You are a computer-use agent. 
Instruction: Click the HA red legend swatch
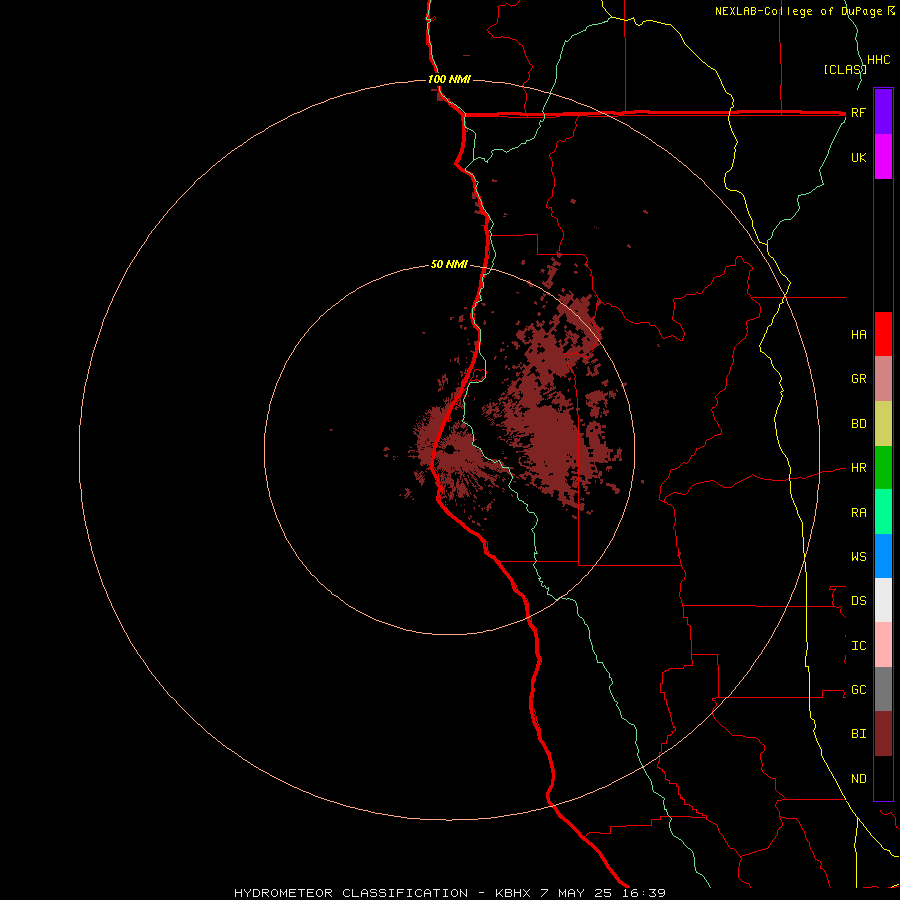(883, 334)
